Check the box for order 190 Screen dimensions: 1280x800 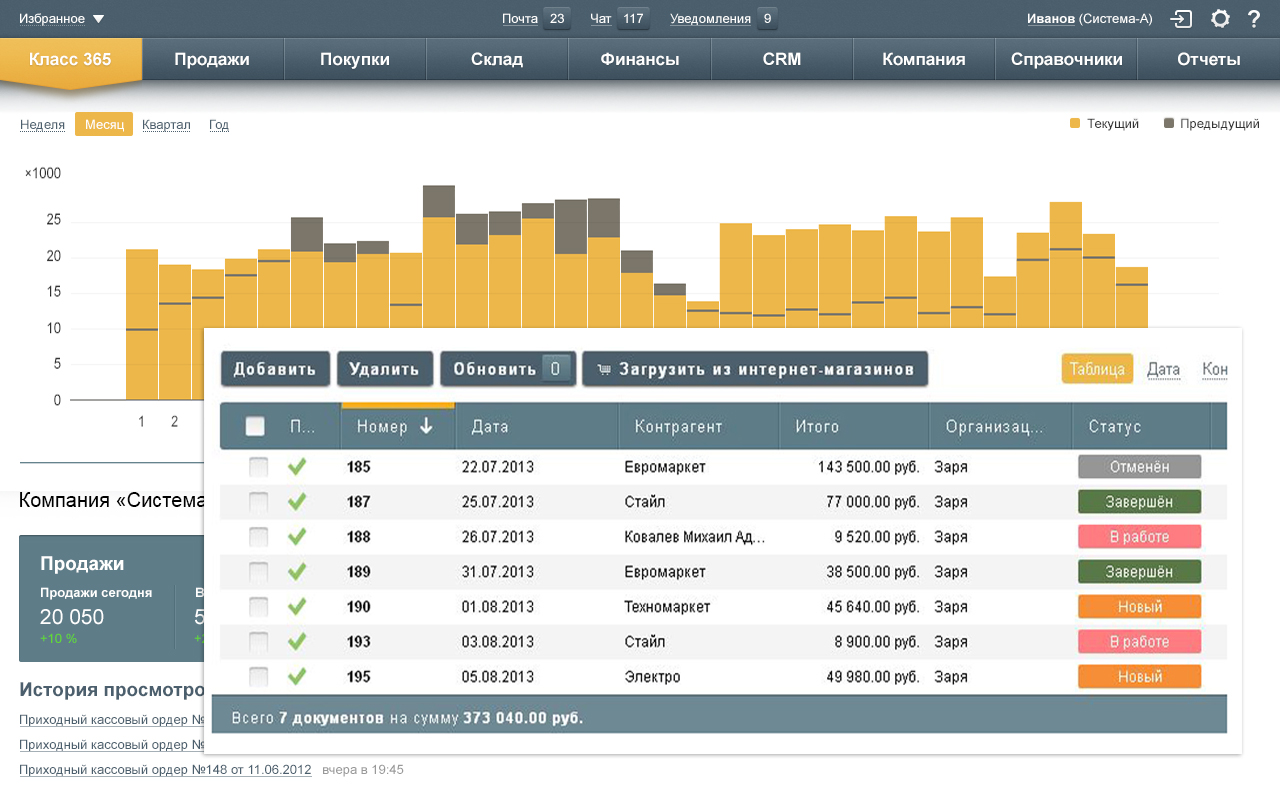(x=259, y=607)
